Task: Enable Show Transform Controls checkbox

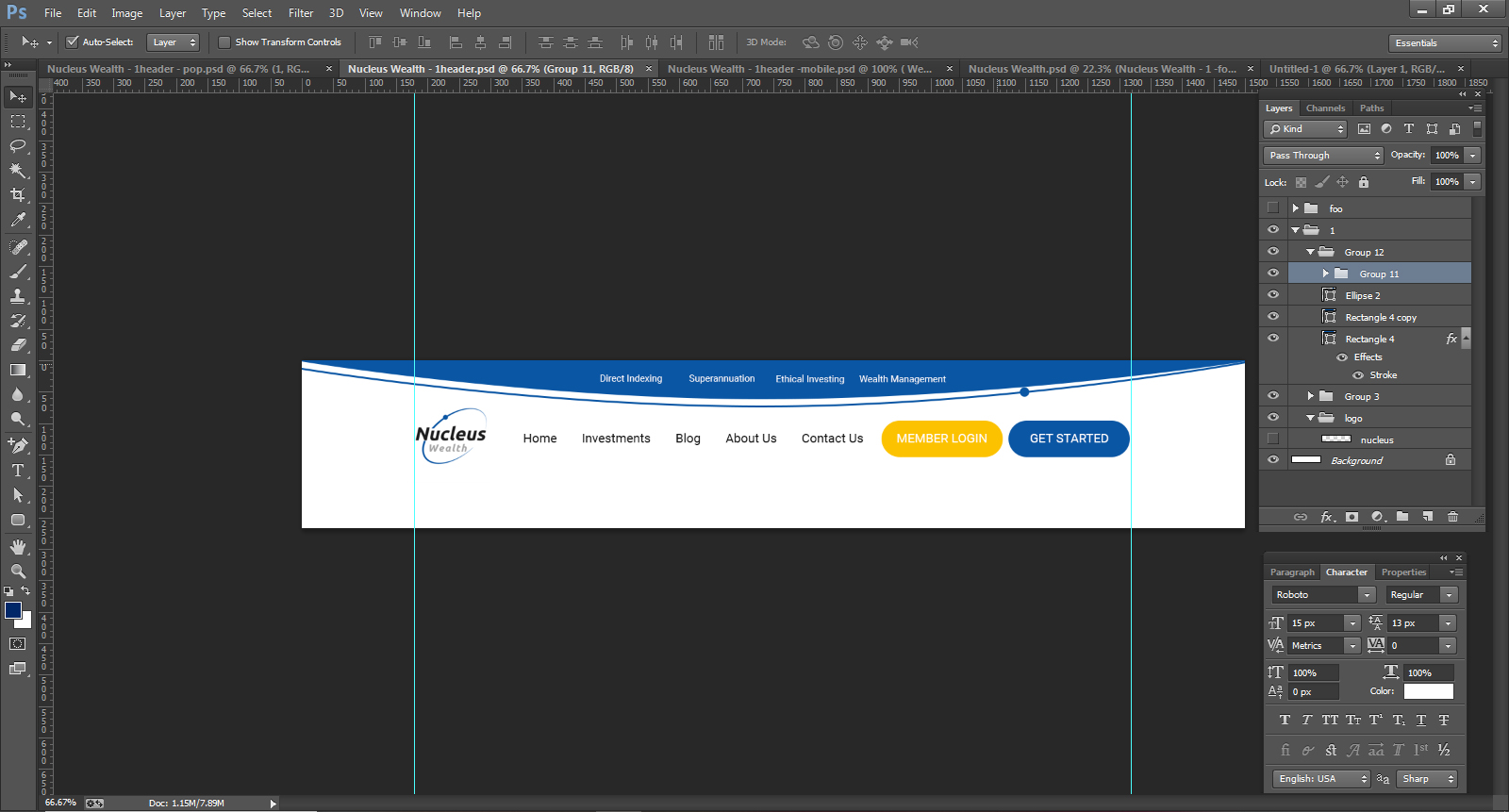Action: (x=224, y=42)
